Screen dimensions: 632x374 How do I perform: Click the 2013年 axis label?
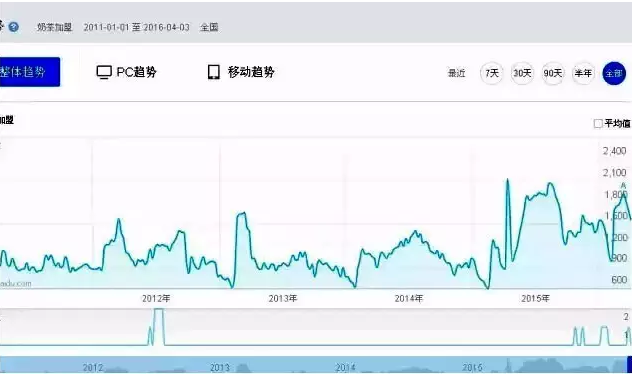[283, 298]
